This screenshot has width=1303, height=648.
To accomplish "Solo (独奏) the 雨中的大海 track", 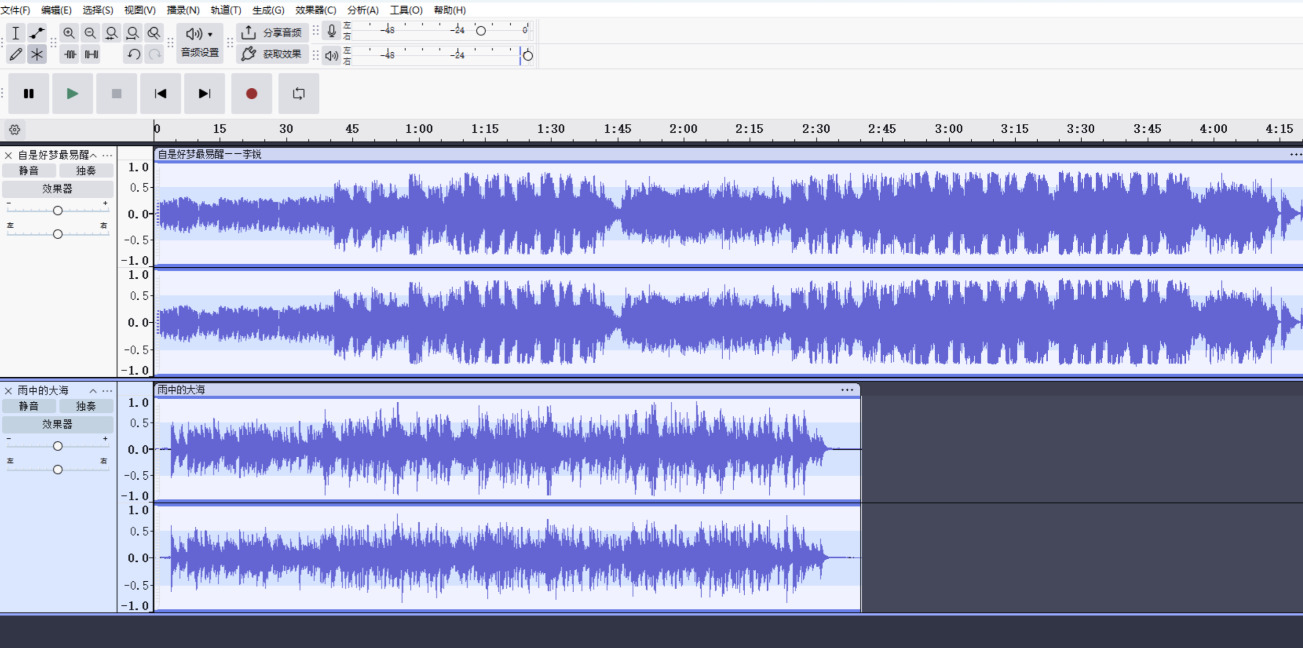I will click(x=86, y=406).
